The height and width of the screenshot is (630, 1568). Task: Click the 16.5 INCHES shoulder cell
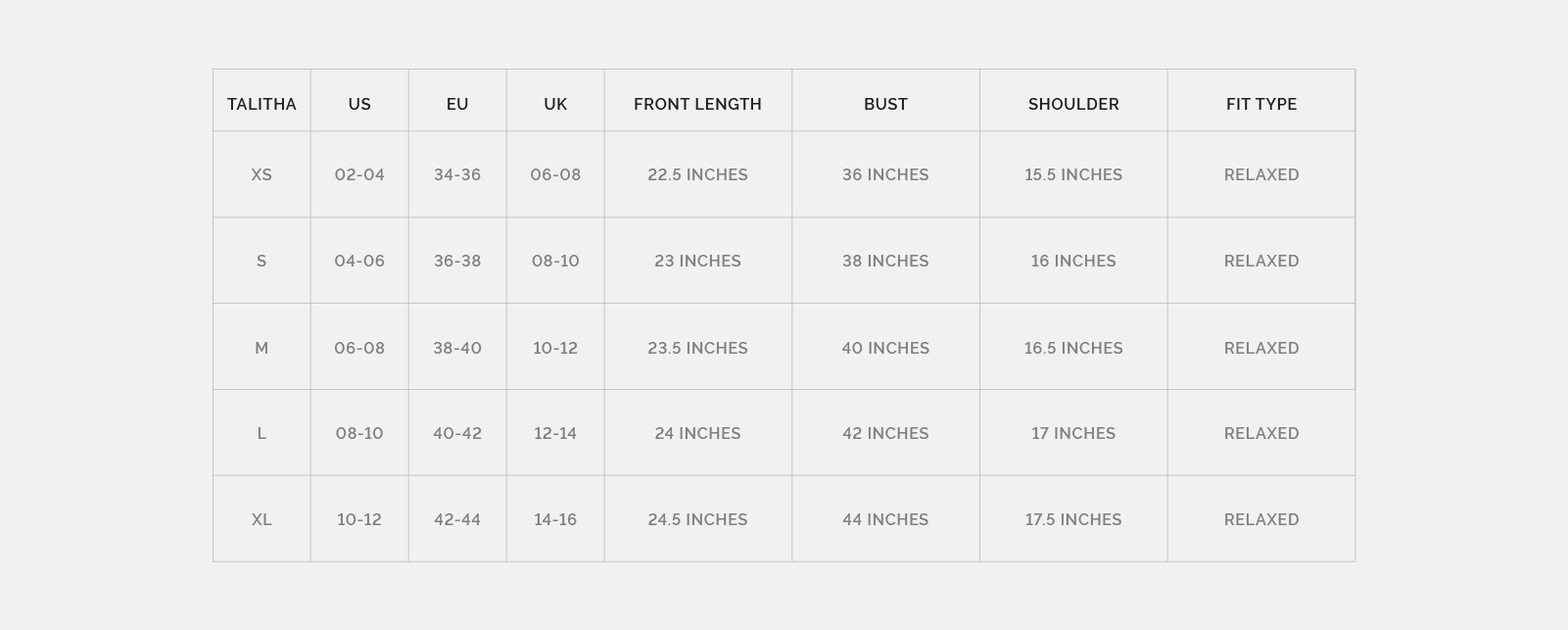point(1073,348)
